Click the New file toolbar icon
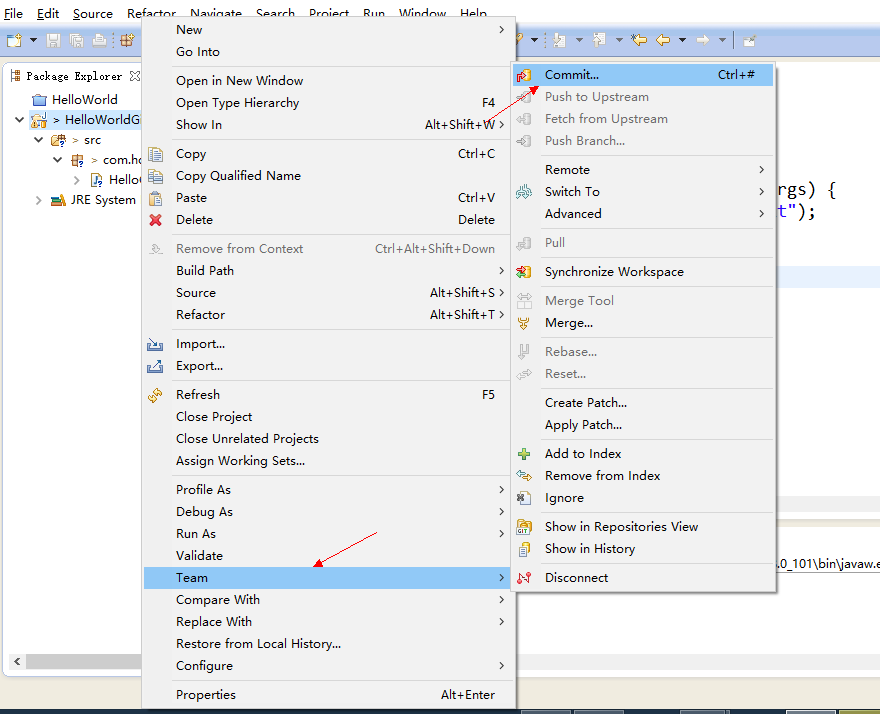Image resolution: width=880 pixels, height=714 pixels. 14,40
